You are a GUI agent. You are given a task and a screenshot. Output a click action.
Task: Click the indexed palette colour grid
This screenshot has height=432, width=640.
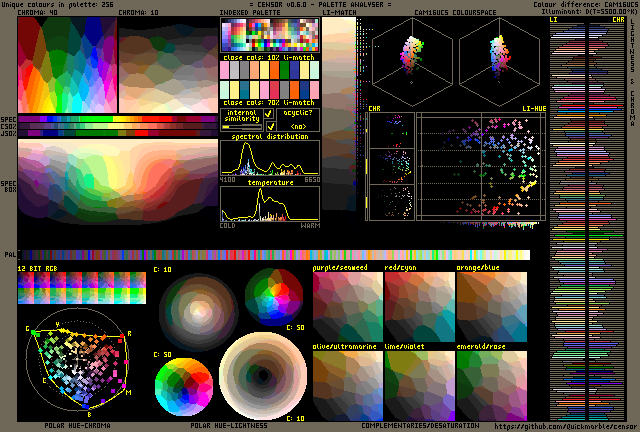269,36
